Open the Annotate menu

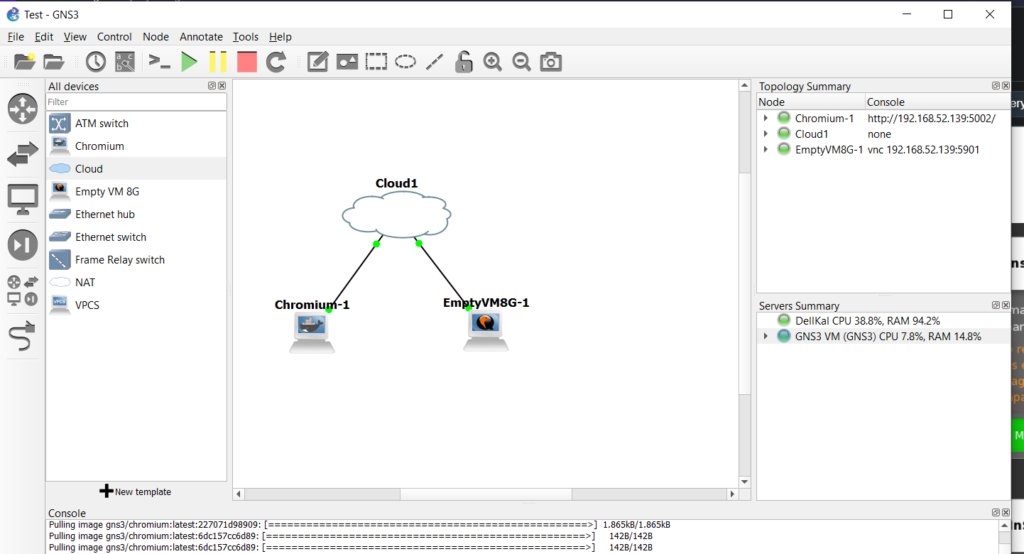coord(201,37)
